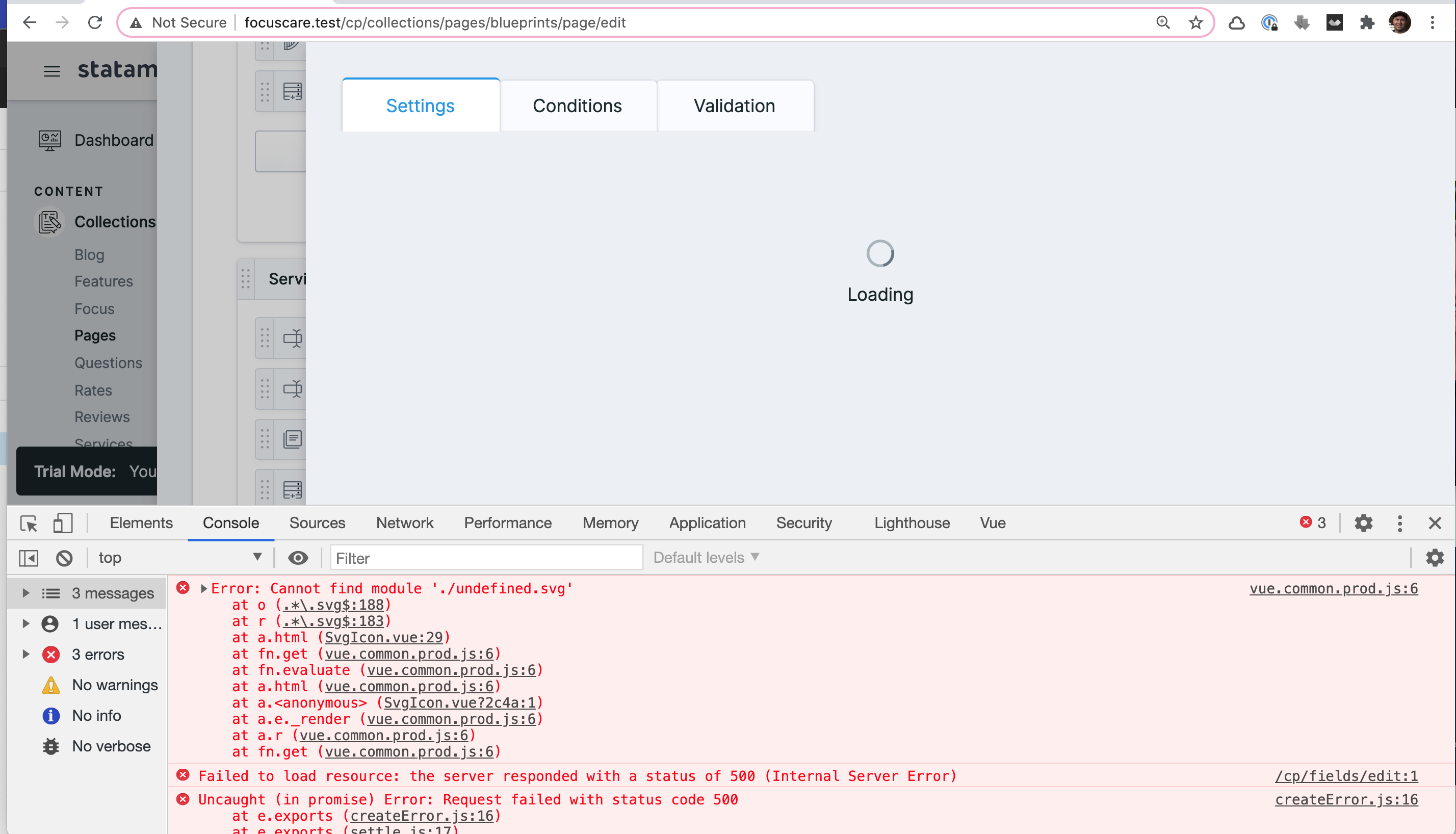Open the top JavaScript context dropdown

(179, 557)
